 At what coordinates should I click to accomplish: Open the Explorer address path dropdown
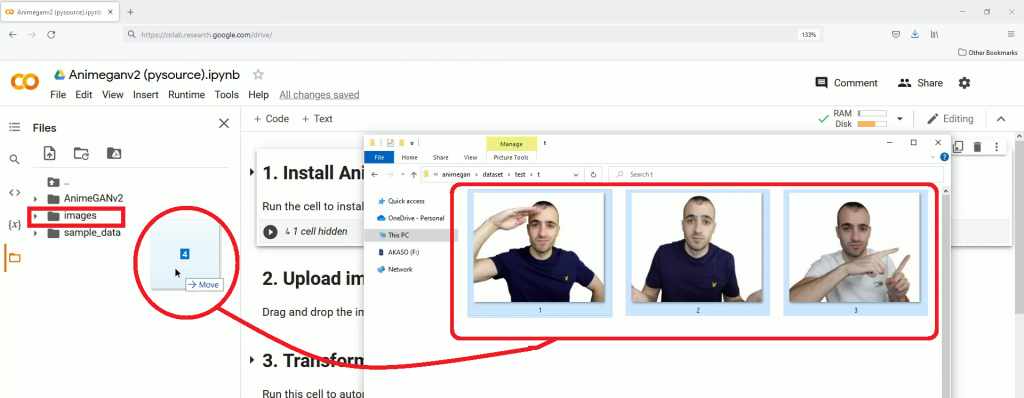[575, 174]
